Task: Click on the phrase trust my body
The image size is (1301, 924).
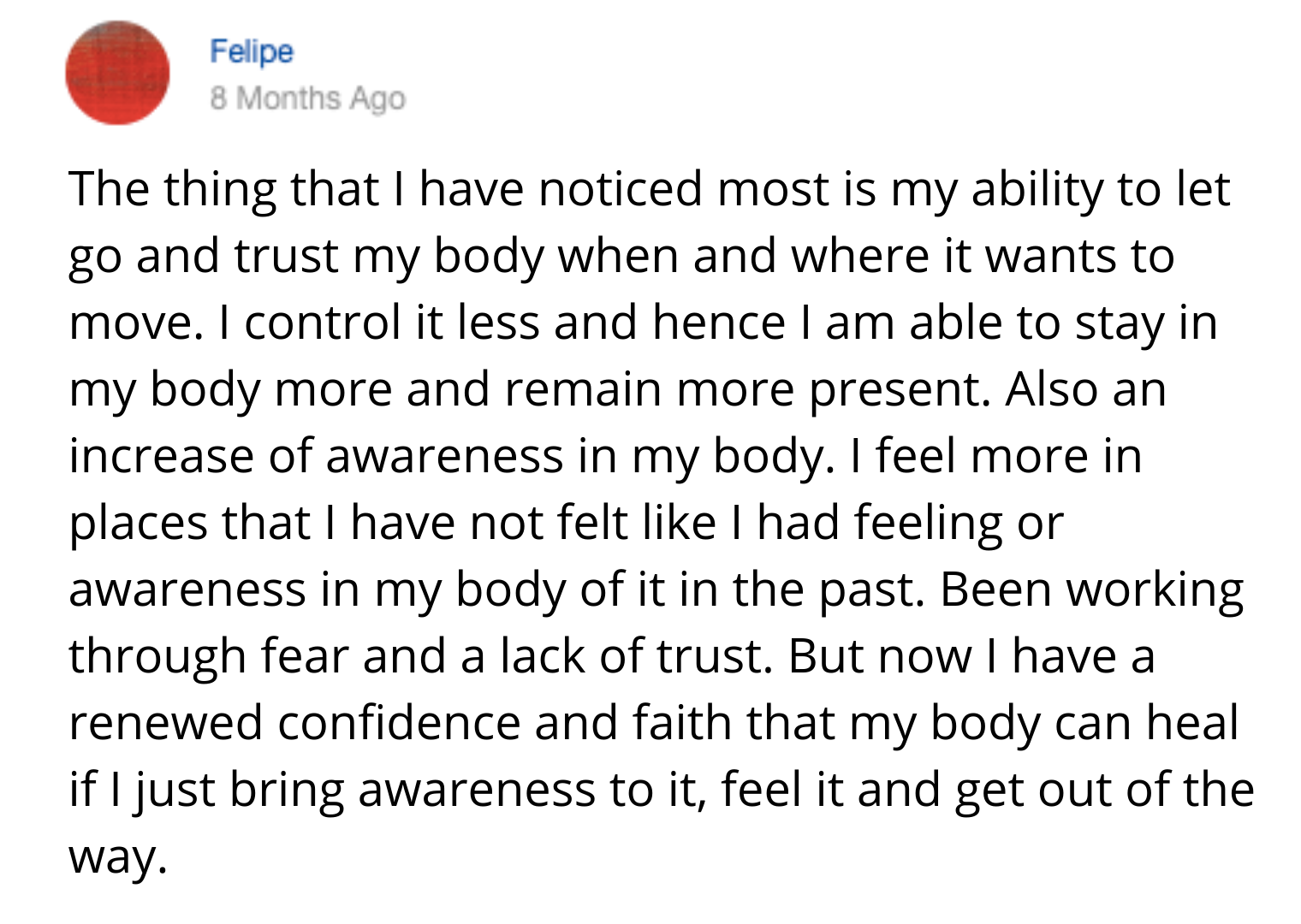Action: (x=389, y=258)
